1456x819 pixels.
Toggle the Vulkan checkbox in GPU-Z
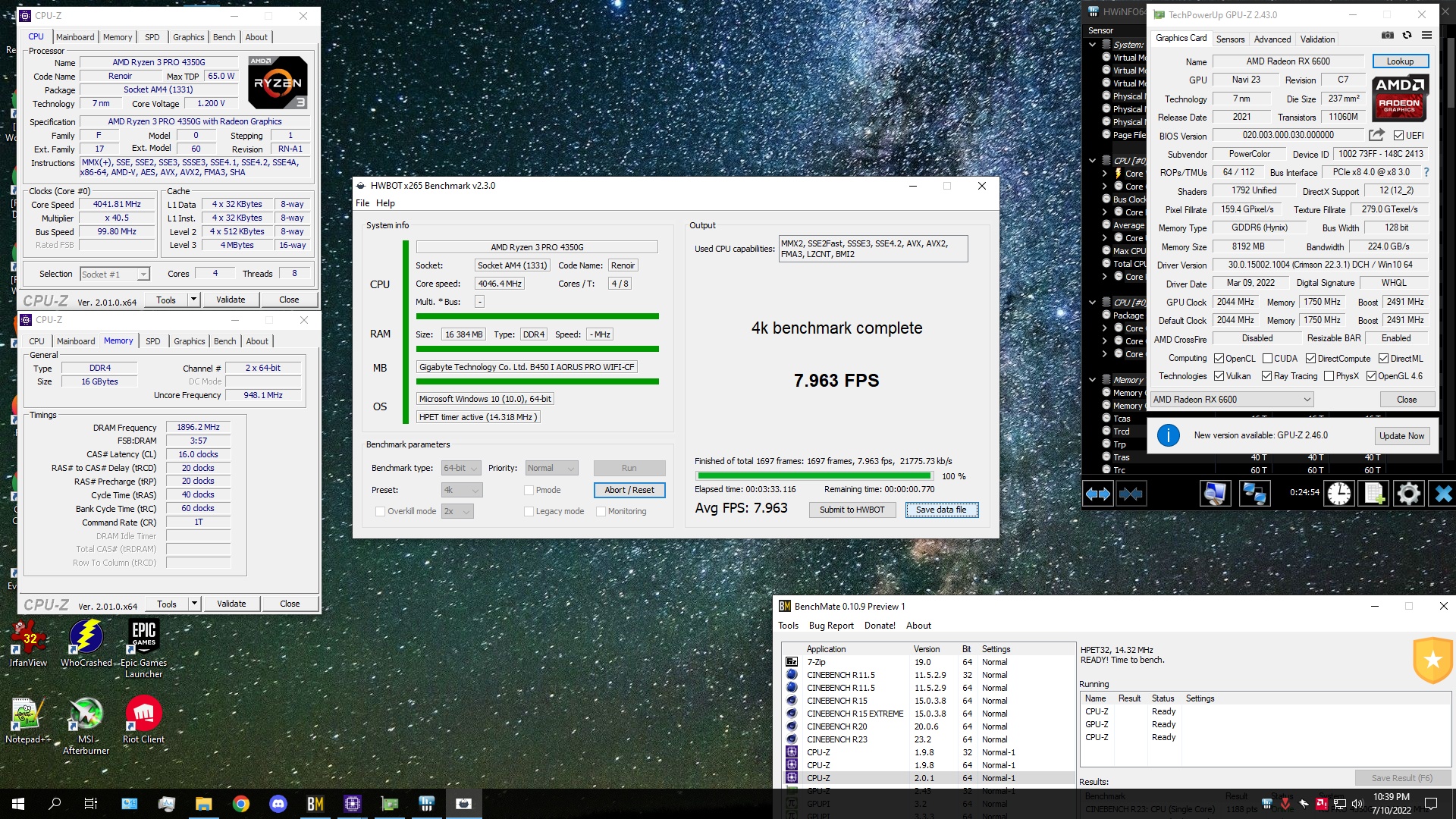(x=1219, y=376)
